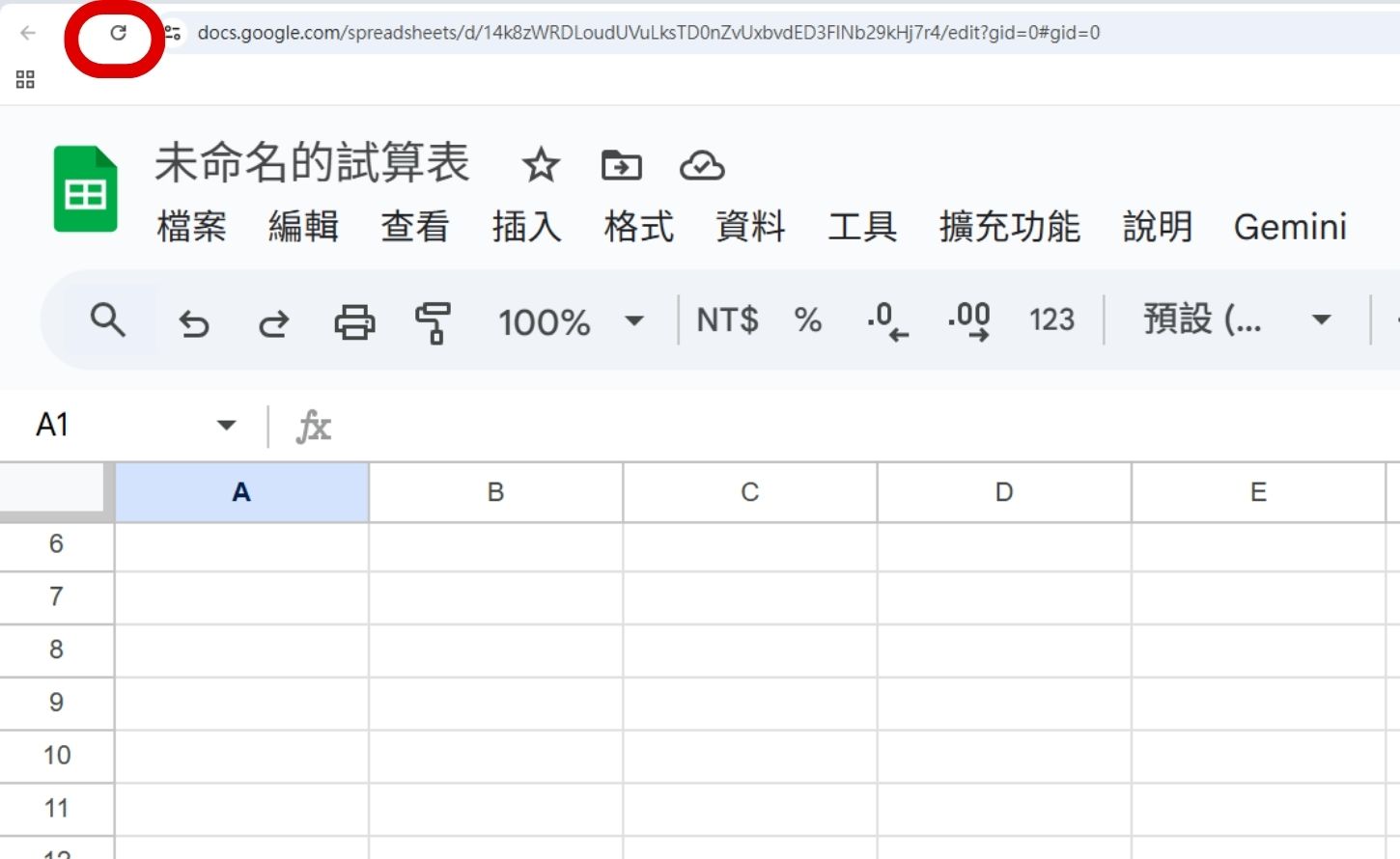The image size is (1400, 859).
Task: Click the browser back button
Action: point(28,32)
